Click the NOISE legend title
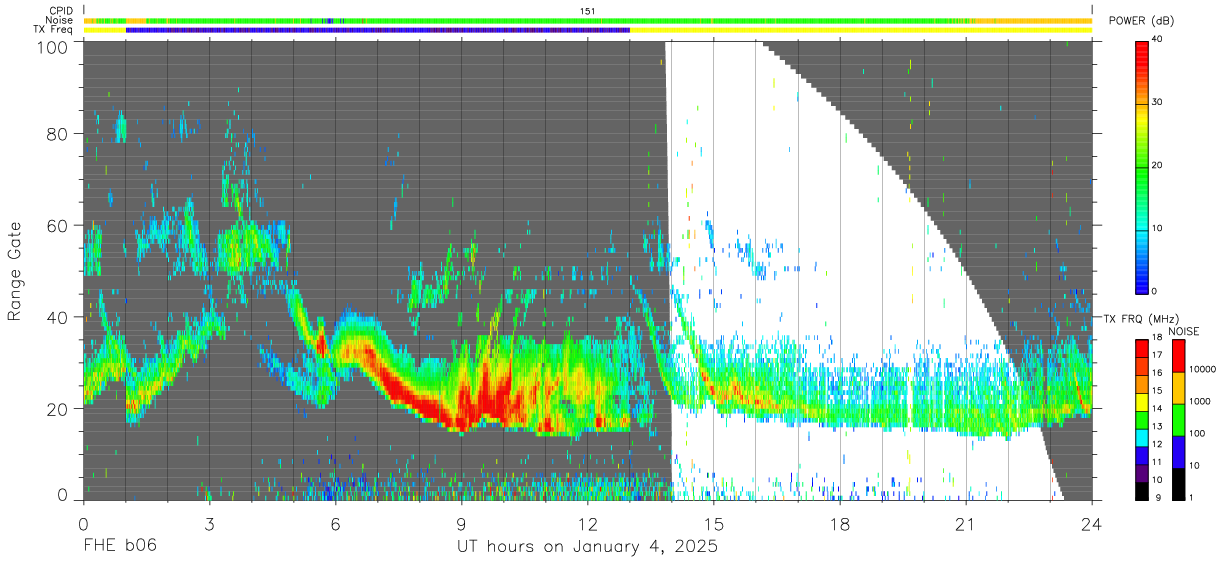The height and width of the screenshot is (567, 1228). [x=1183, y=331]
